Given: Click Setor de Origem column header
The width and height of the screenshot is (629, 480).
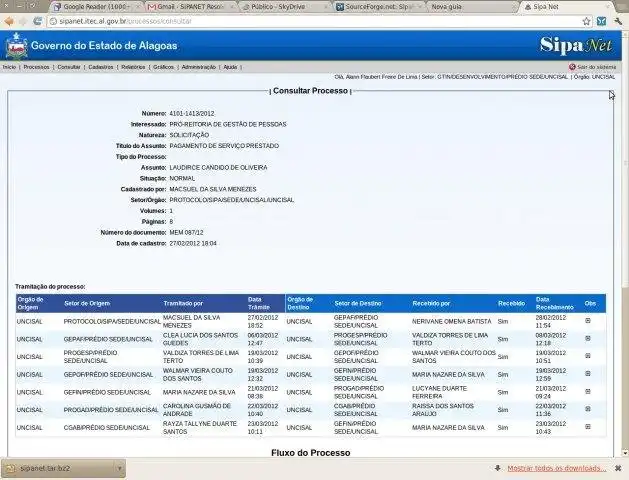Looking at the screenshot, I should pos(87,303).
